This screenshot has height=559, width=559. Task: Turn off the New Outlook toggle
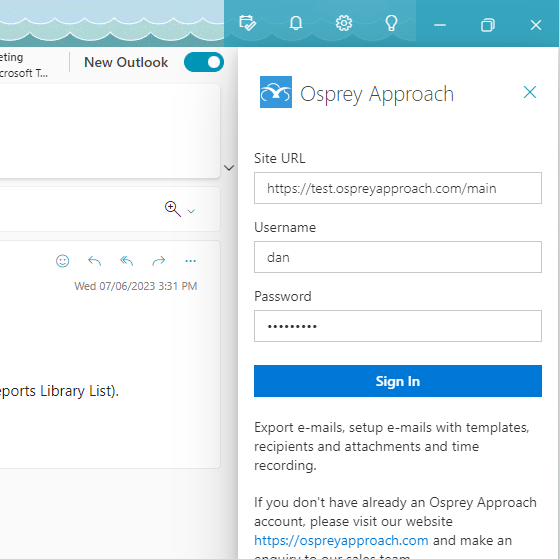click(204, 62)
